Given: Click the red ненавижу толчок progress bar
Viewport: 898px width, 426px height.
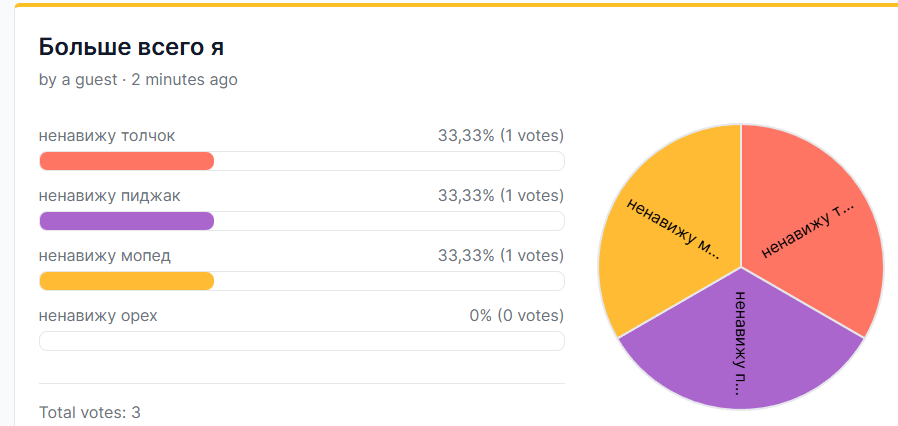Looking at the screenshot, I should (x=302, y=161).
